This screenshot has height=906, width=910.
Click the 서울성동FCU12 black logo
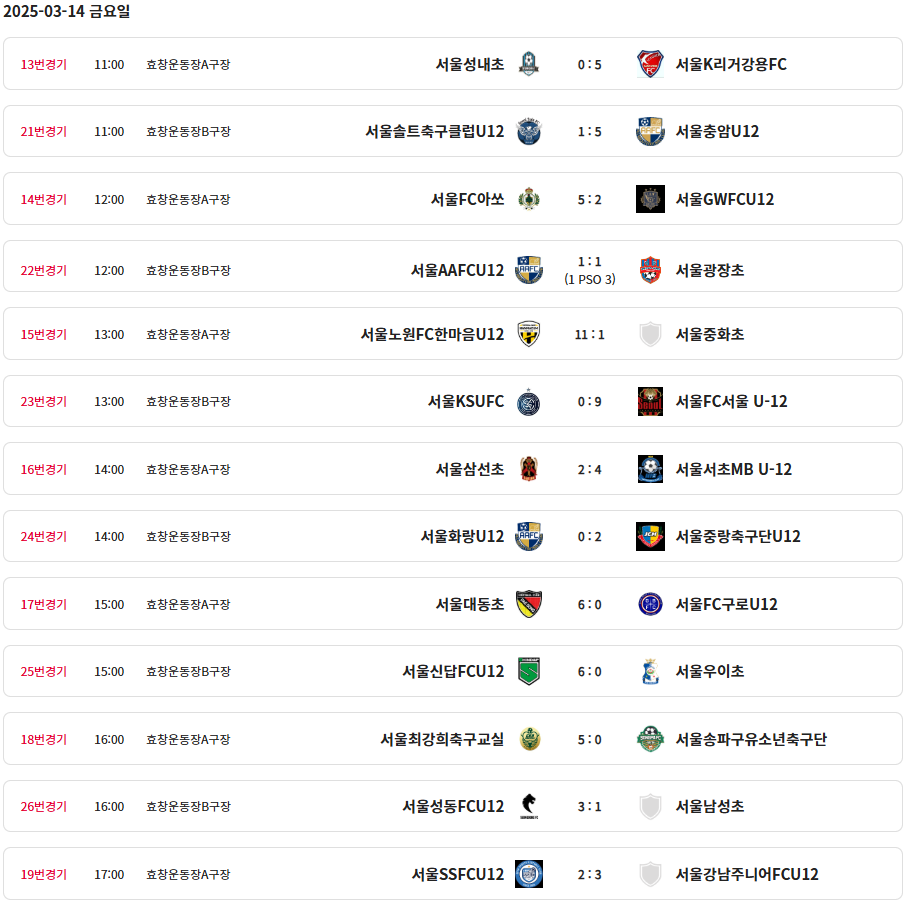click(528, 806)
